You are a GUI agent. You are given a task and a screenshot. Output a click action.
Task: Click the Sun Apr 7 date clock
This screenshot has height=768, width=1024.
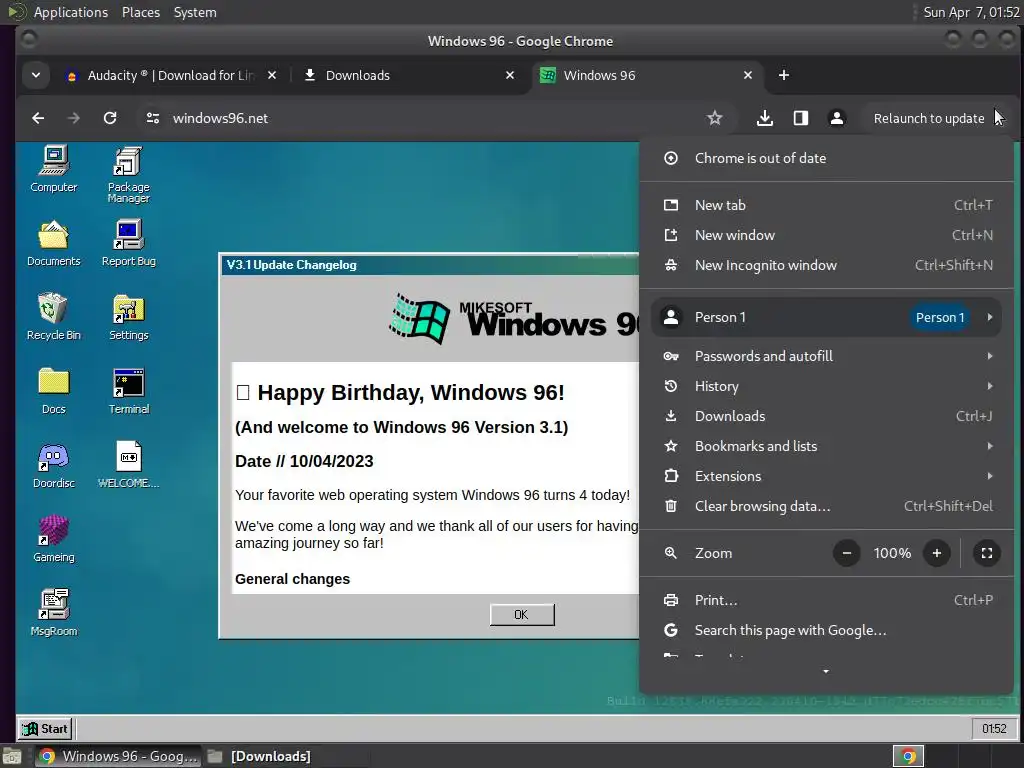[971, 12]
